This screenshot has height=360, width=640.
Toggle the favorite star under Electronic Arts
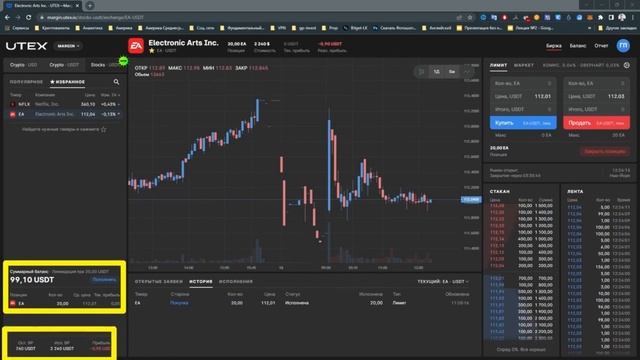point(151,51)
